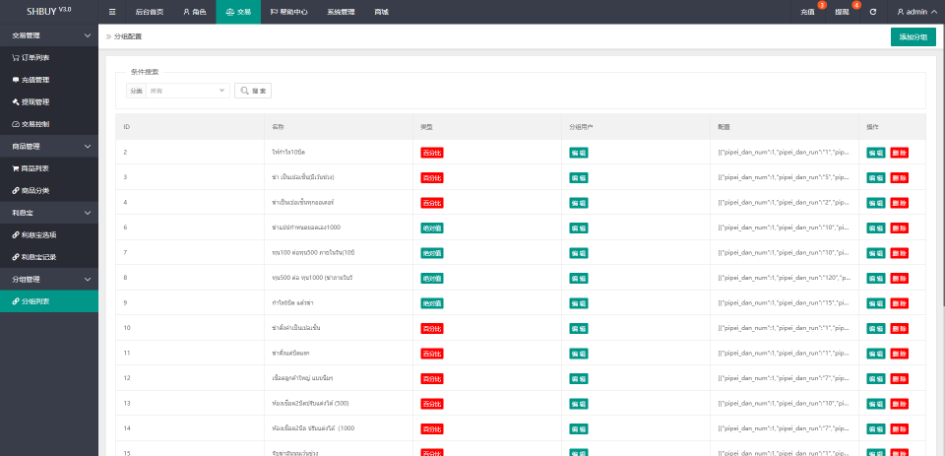Open the 系统管理 tab
This screenshot has height=456, width=945.
click(341, 11)
